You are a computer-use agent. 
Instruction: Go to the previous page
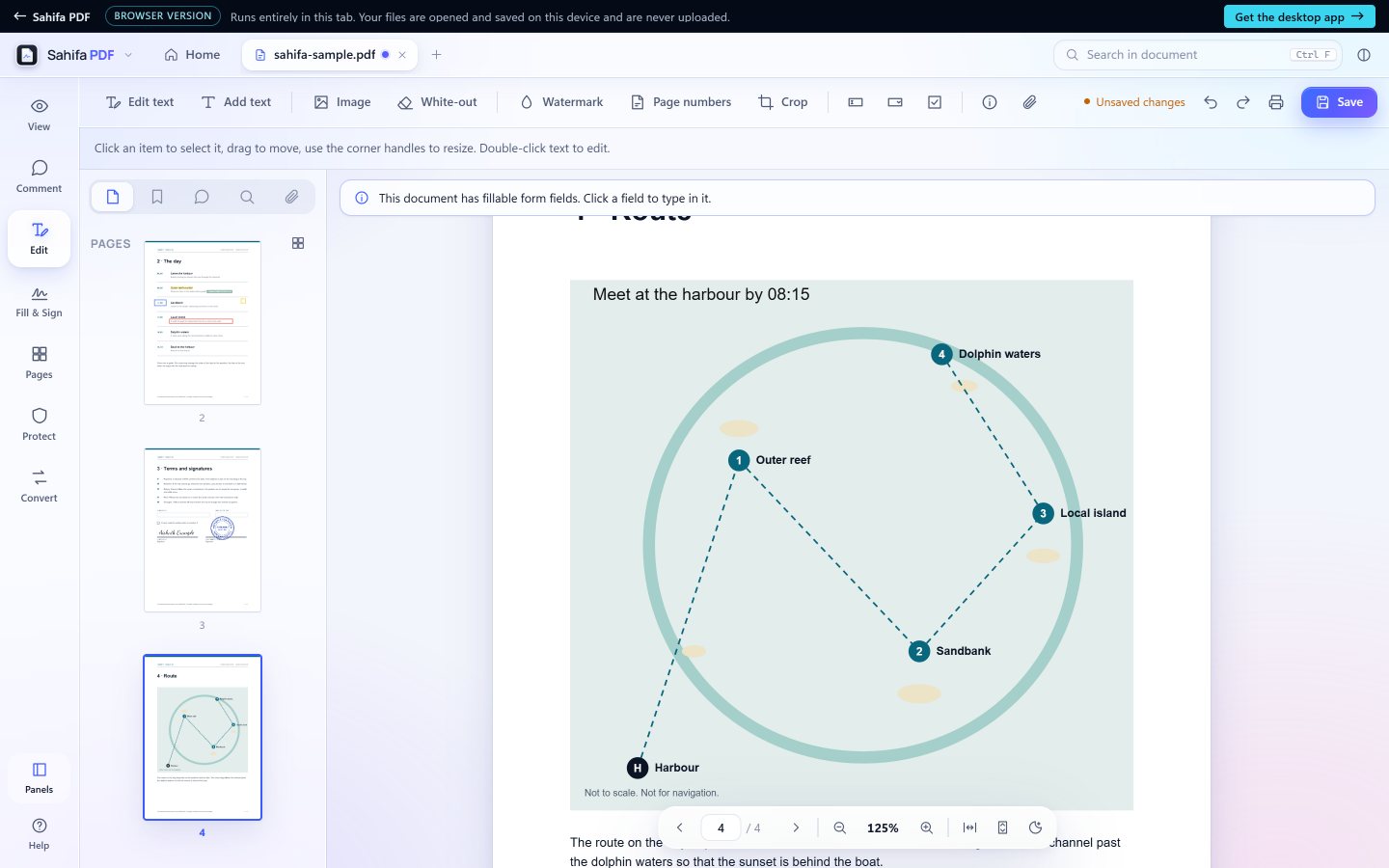[x=680, y=827]
